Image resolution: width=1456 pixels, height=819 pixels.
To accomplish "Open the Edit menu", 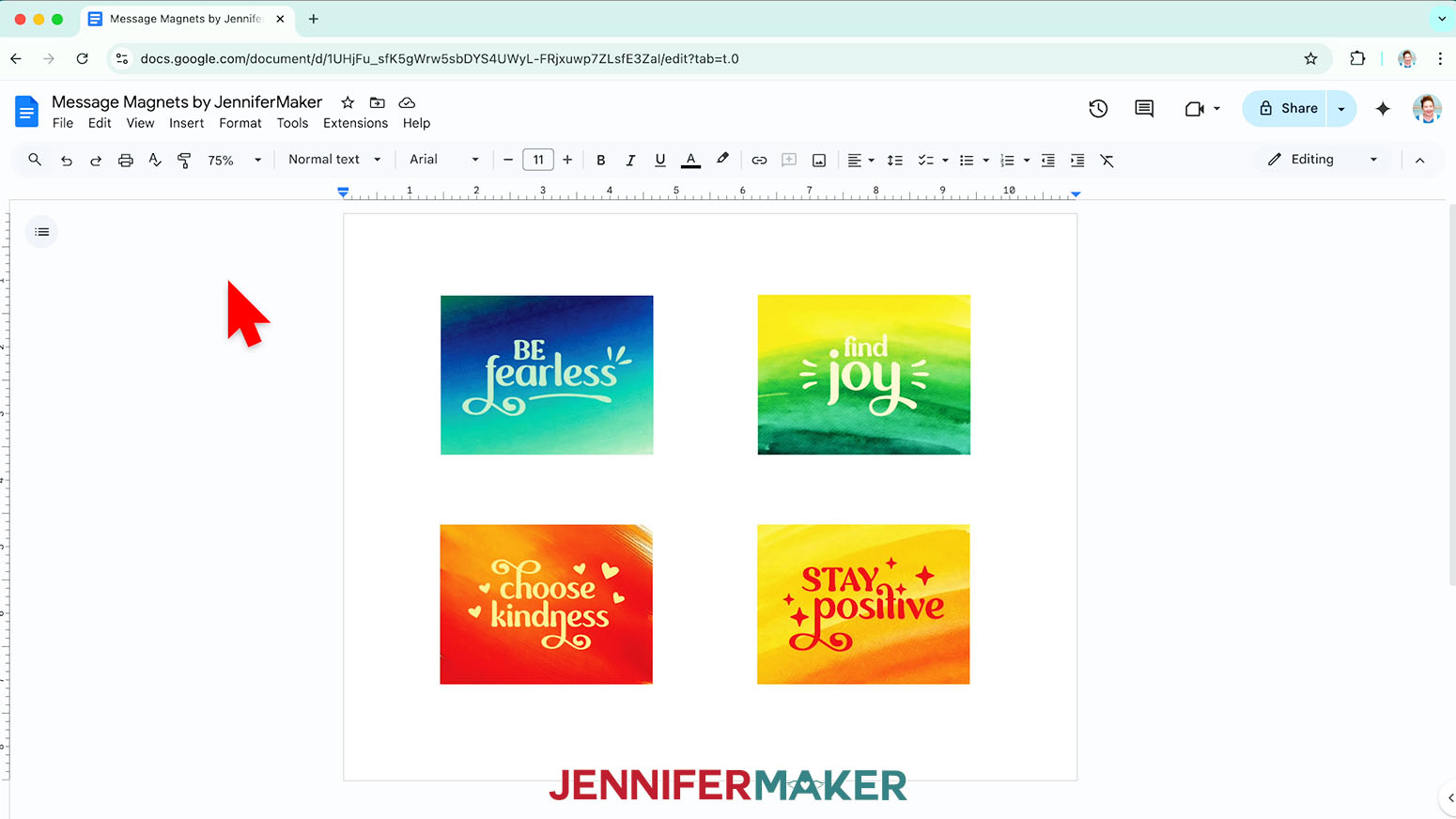I will 100,123.
